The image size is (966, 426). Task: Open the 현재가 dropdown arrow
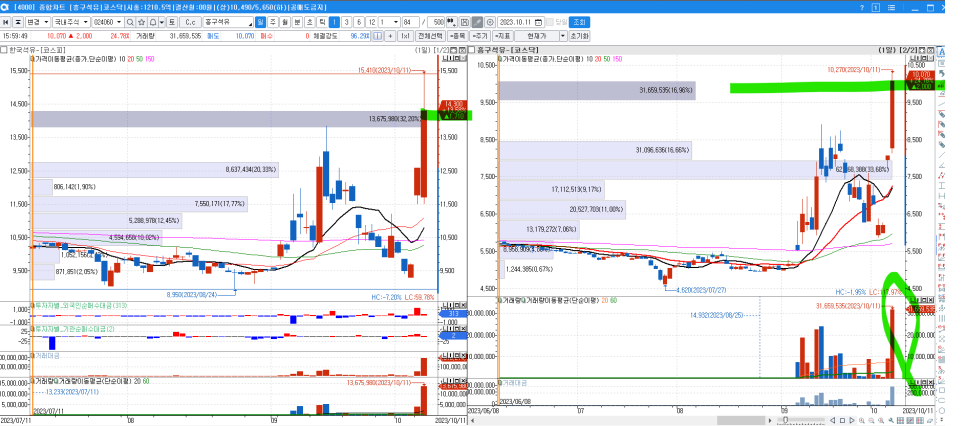click(562, 36)
